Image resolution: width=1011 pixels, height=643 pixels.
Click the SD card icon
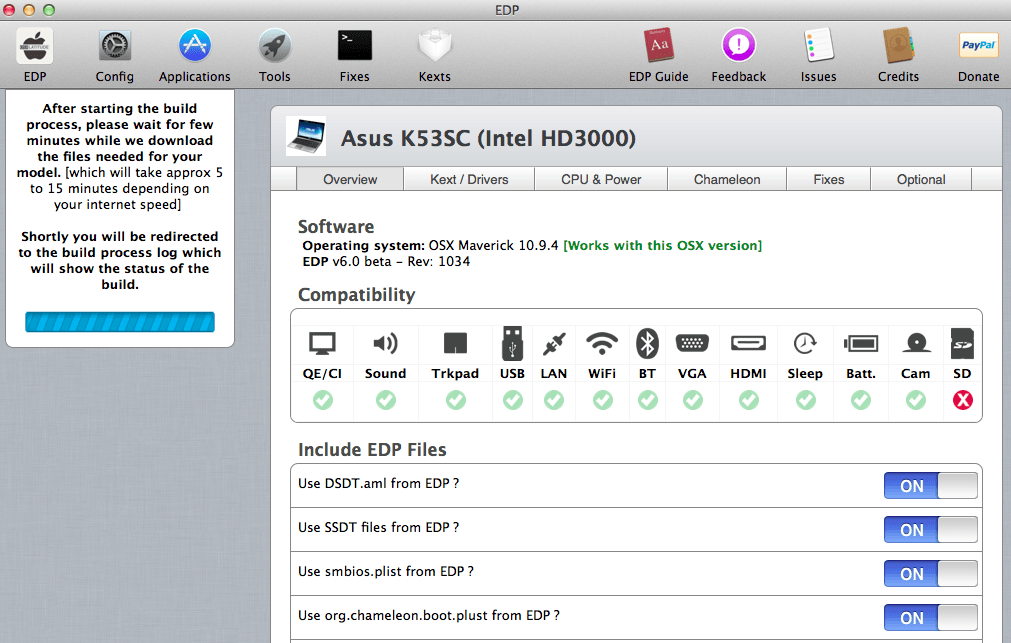pyautogui.click(x=962, y=344)
